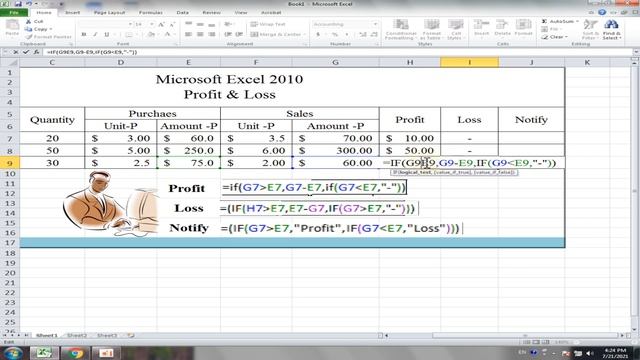Confirm formula with checkmark Enter button
640x360 pixels.
[x=26, y=52]
